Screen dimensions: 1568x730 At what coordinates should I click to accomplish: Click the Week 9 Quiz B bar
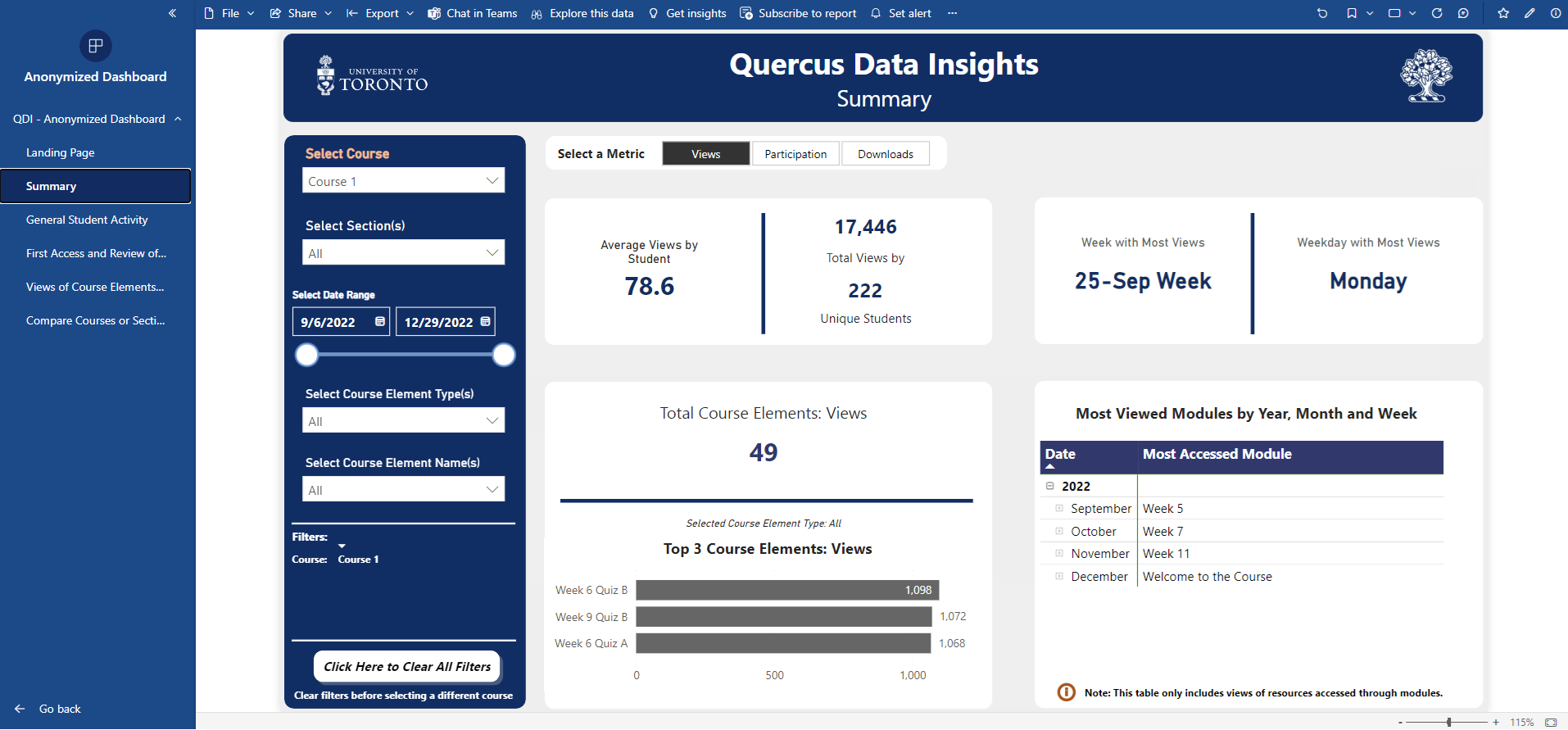[784, 617]
